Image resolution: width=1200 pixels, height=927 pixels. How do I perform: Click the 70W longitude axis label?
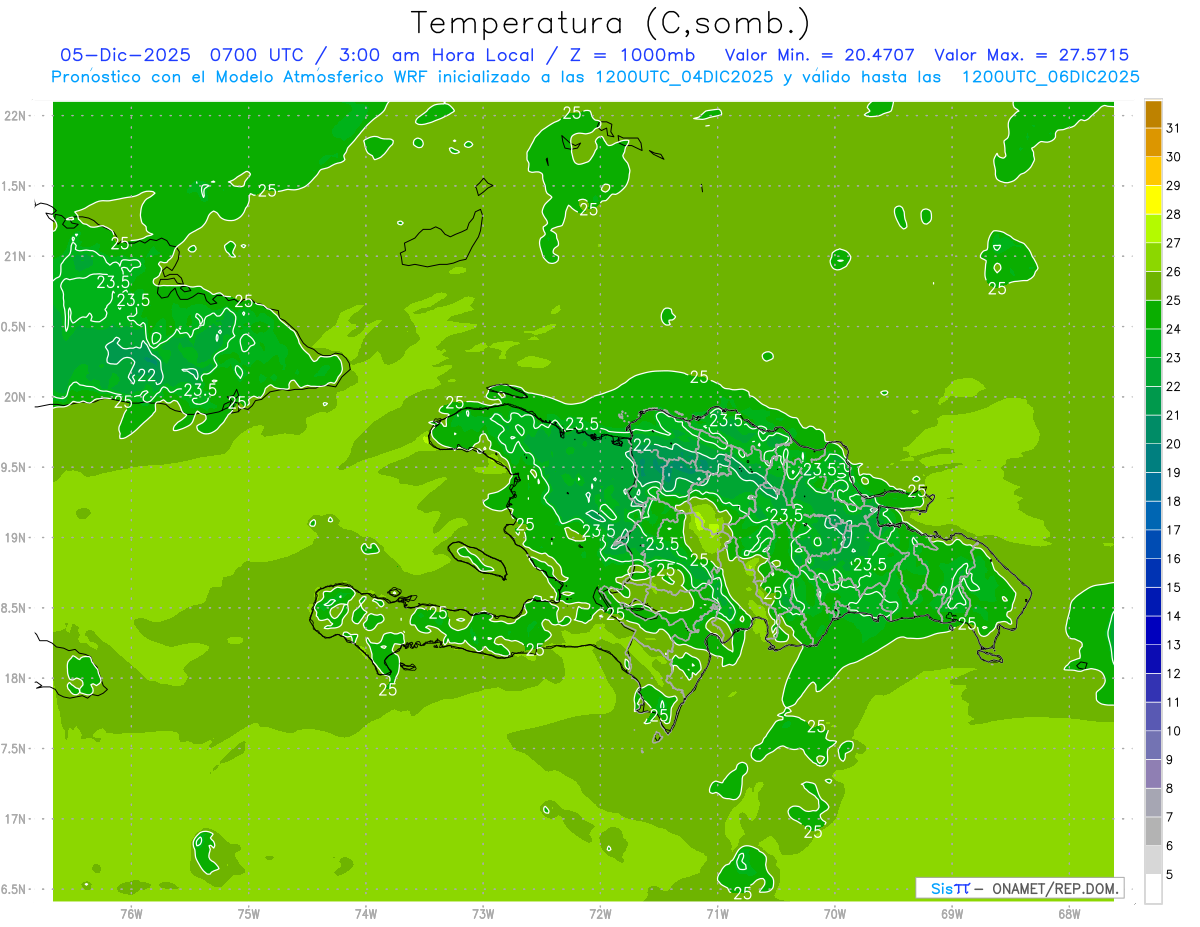point(835,913)
